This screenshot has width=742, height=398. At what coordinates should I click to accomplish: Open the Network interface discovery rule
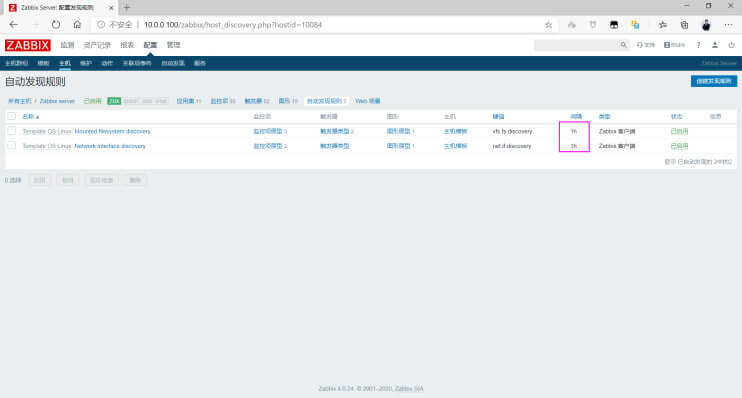(x=110, y=146)
